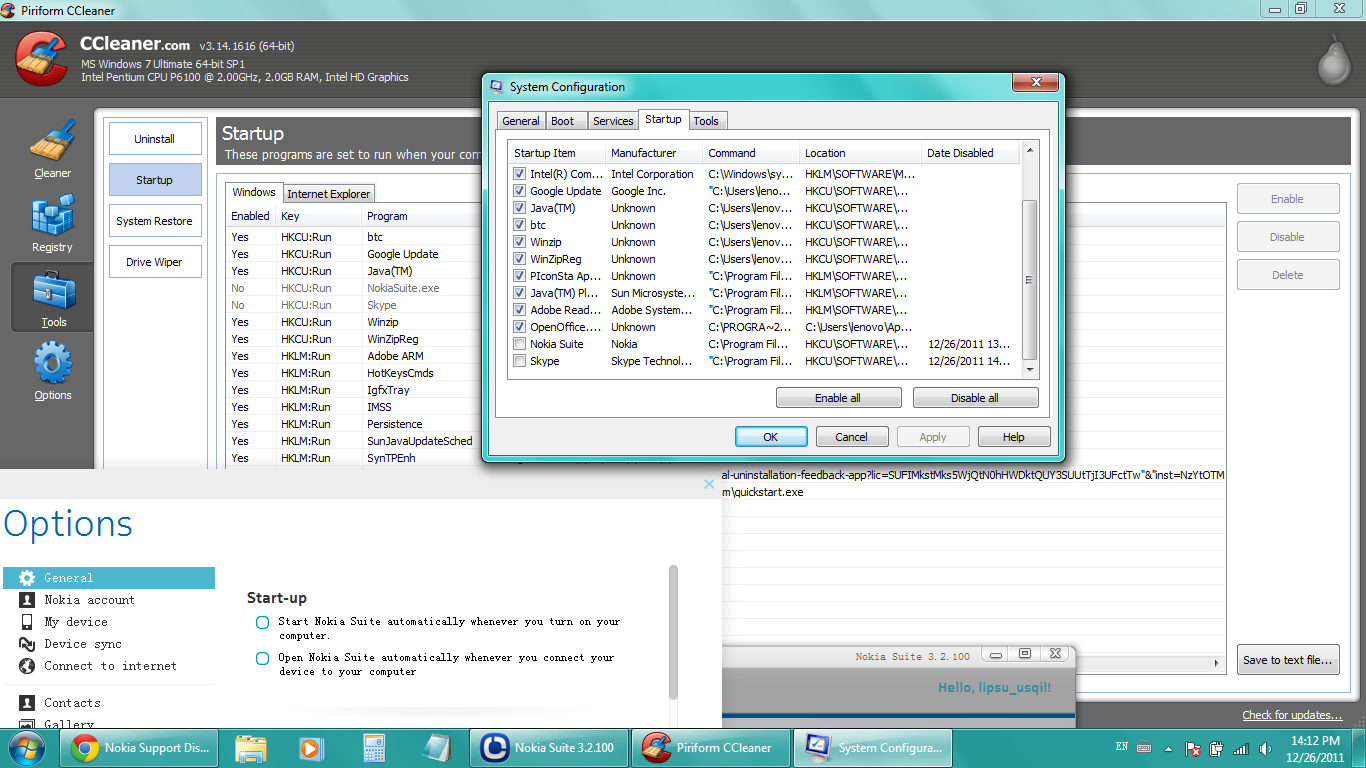
Task: Open the Registry section icon
Action: coord(52,224)
